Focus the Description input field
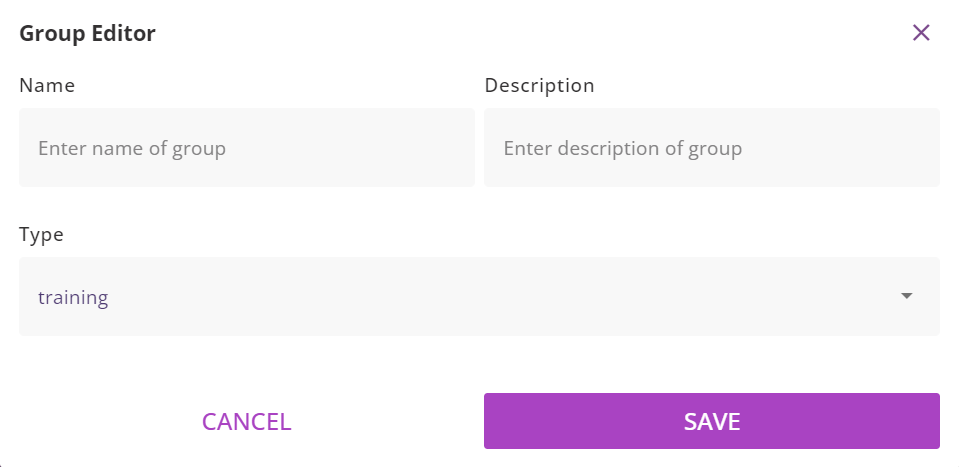 (x=711, y=148)
